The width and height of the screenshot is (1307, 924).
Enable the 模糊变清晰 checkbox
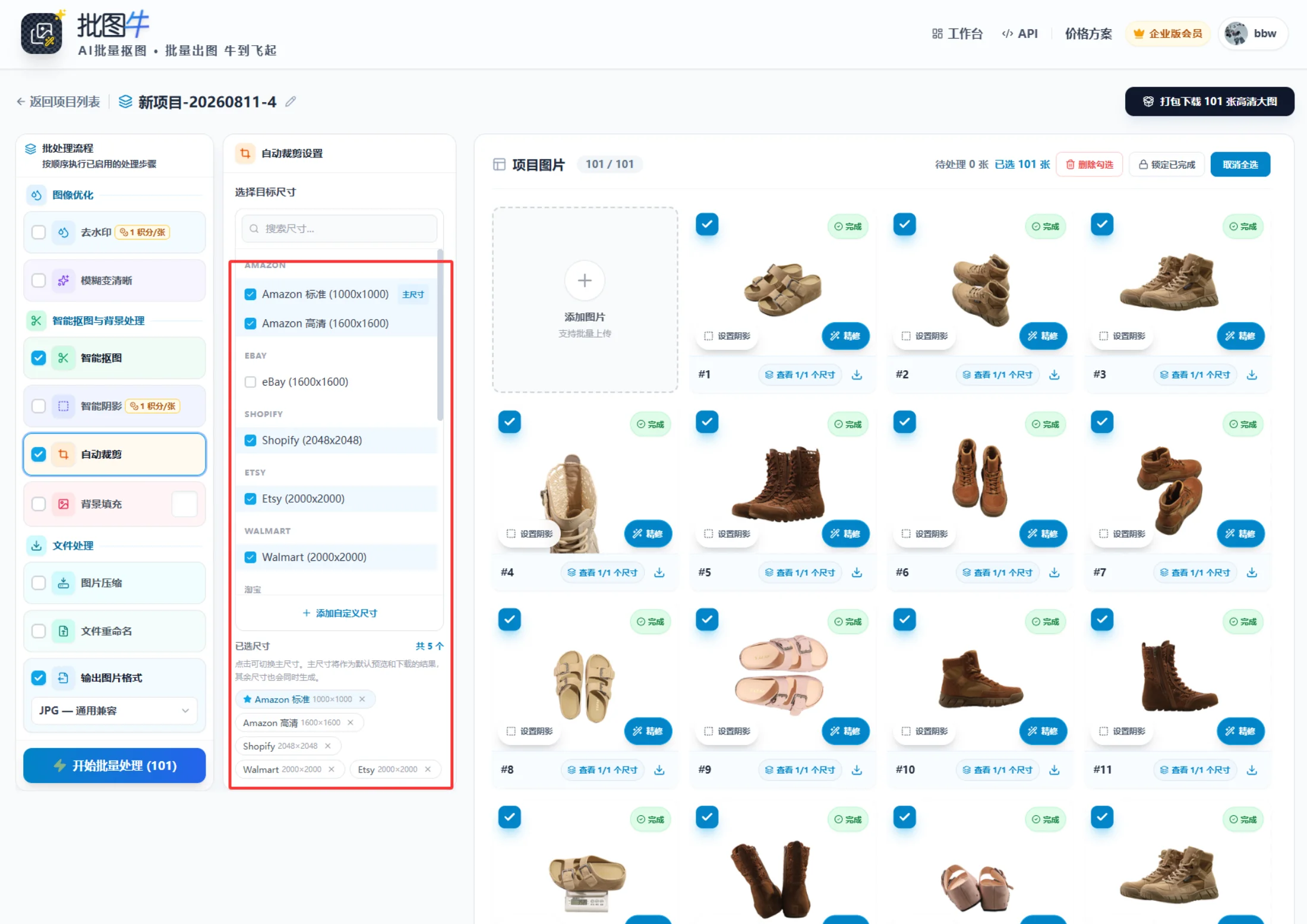pos(39,280)
